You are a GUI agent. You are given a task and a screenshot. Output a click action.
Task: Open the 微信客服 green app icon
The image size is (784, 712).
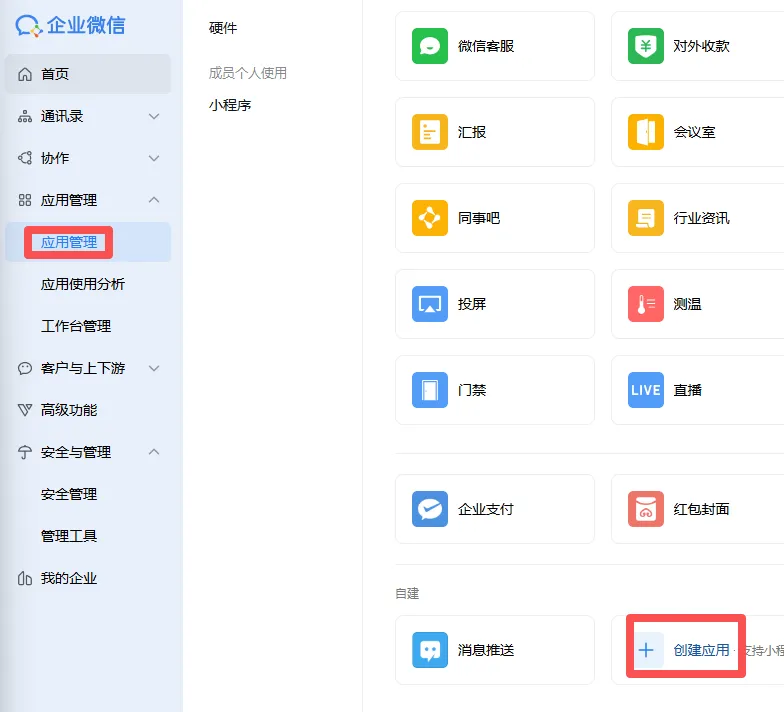pos(430,46)
